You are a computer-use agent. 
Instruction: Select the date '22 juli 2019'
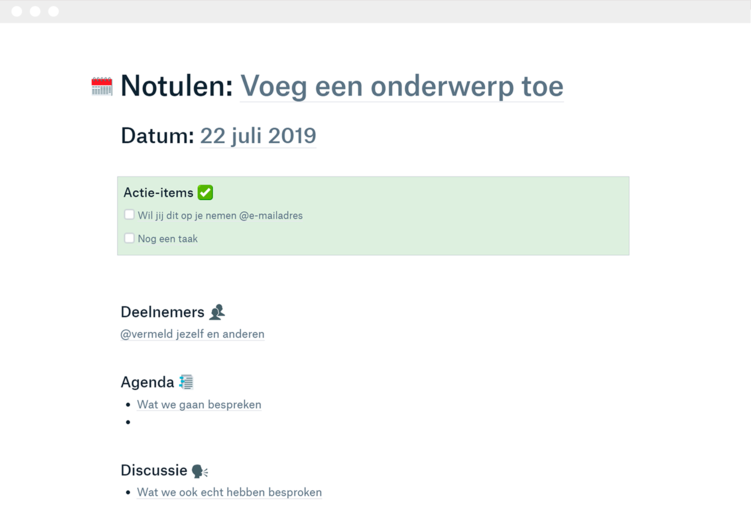tap(258, 136)
